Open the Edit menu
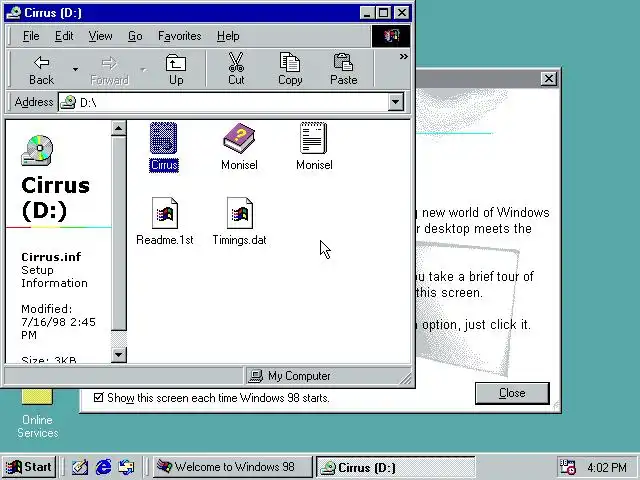 (64, 36)
